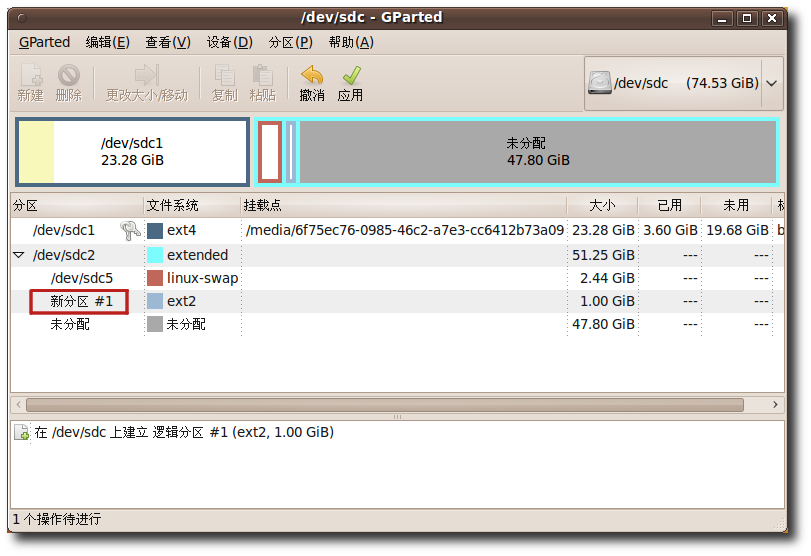The height and width of the screenshot is (556, 811).
Task: Select the thin blue ext2 block in disk map
Action: 291,152
